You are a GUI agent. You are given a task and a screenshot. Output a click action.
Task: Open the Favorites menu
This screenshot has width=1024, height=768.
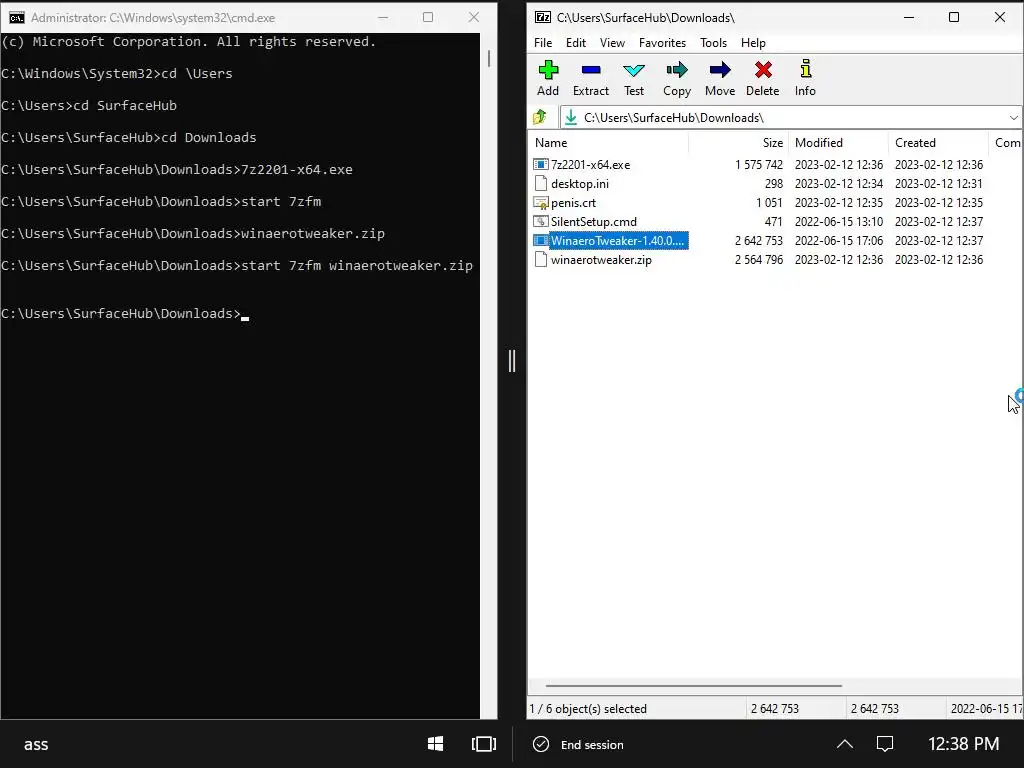click(x=662, y=42)
